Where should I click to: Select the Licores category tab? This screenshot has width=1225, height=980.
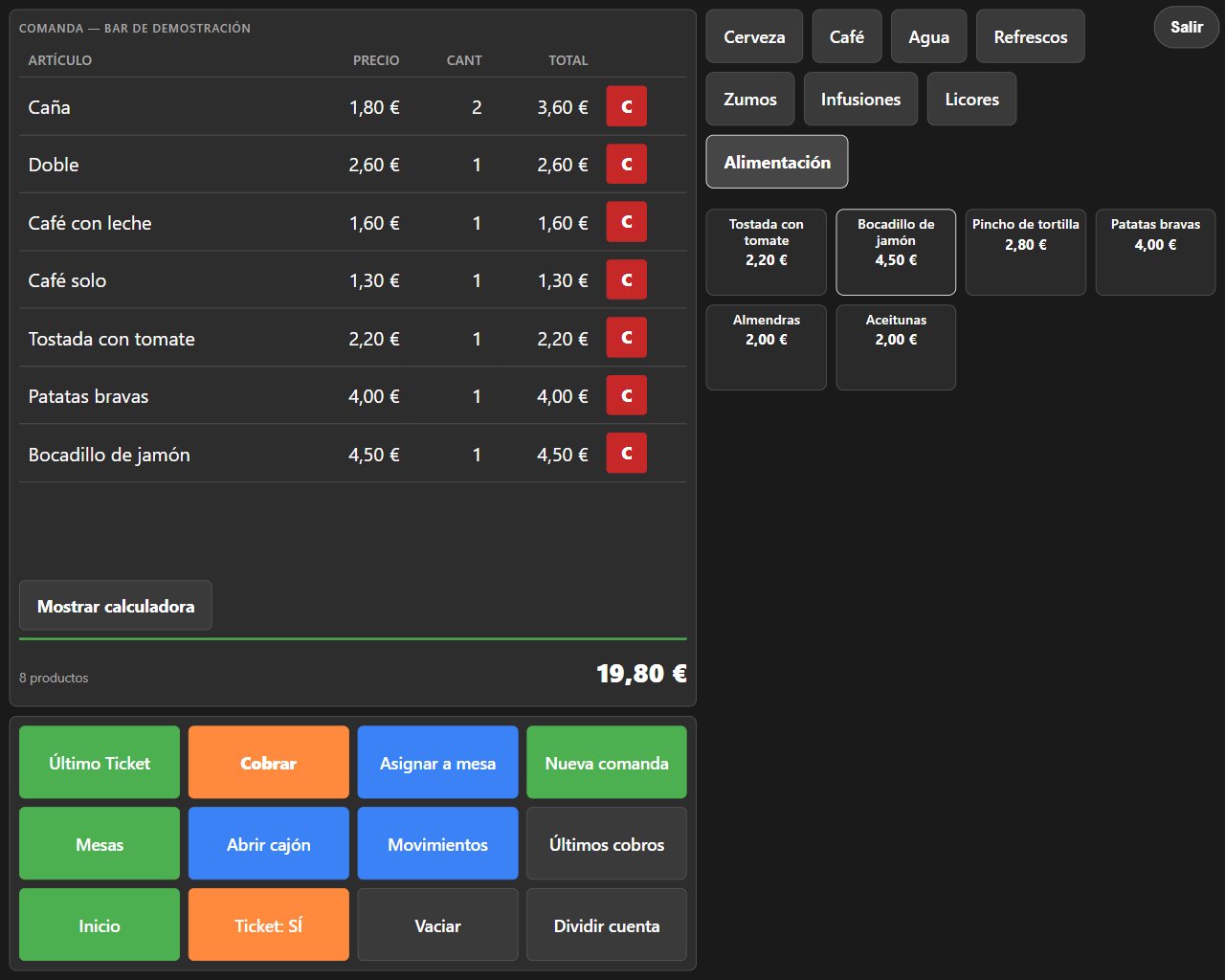(971, 99)
